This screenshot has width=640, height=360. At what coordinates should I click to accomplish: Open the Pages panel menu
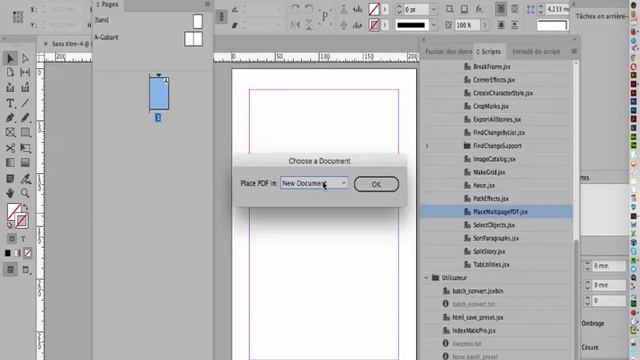tap(207, 4)
